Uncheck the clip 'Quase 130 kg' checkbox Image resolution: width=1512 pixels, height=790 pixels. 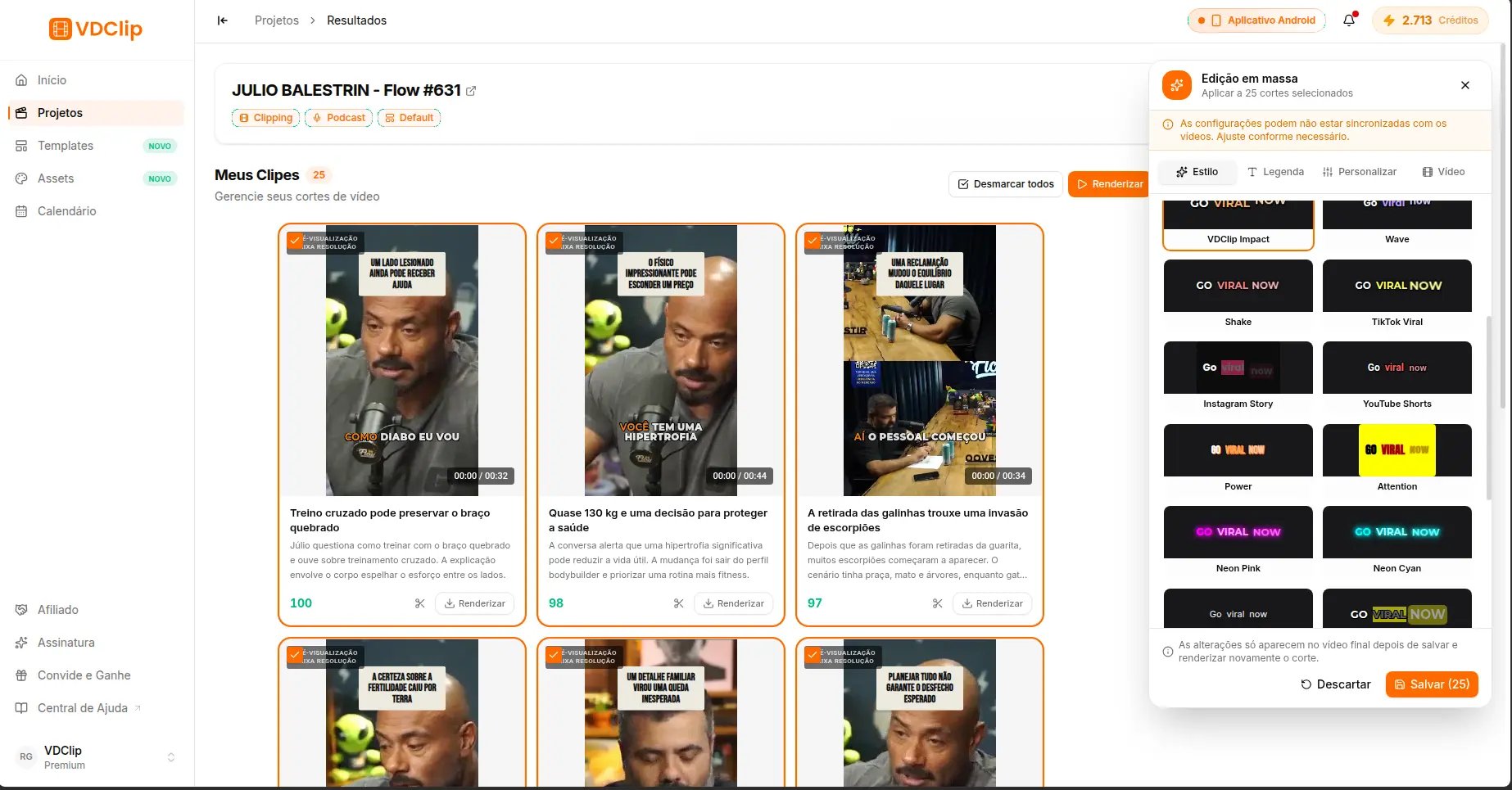(x=554, y=241)
